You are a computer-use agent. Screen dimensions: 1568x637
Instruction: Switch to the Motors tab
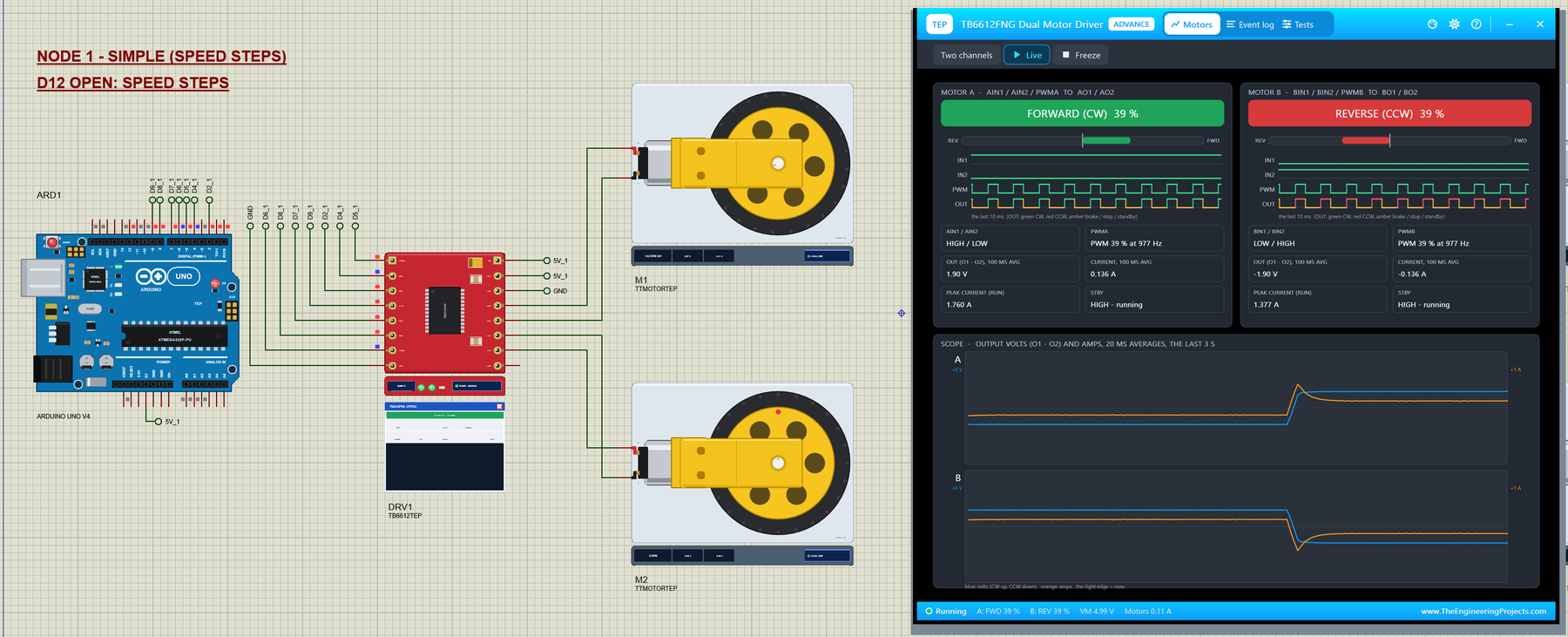[x=1191, y=24]
